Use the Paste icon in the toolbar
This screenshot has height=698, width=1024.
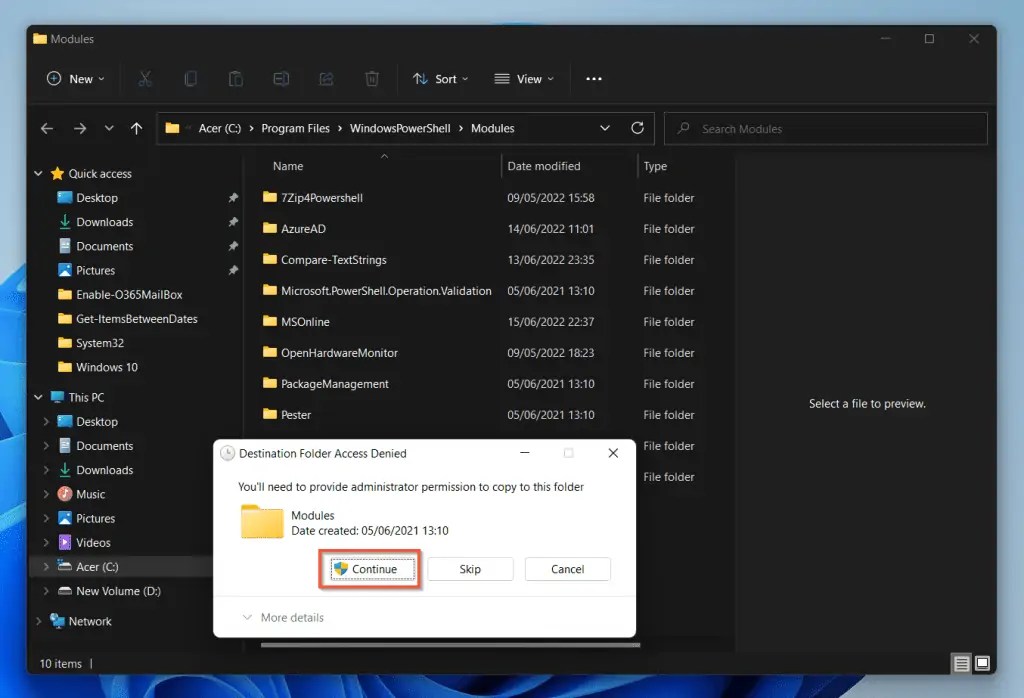[235, 79]
